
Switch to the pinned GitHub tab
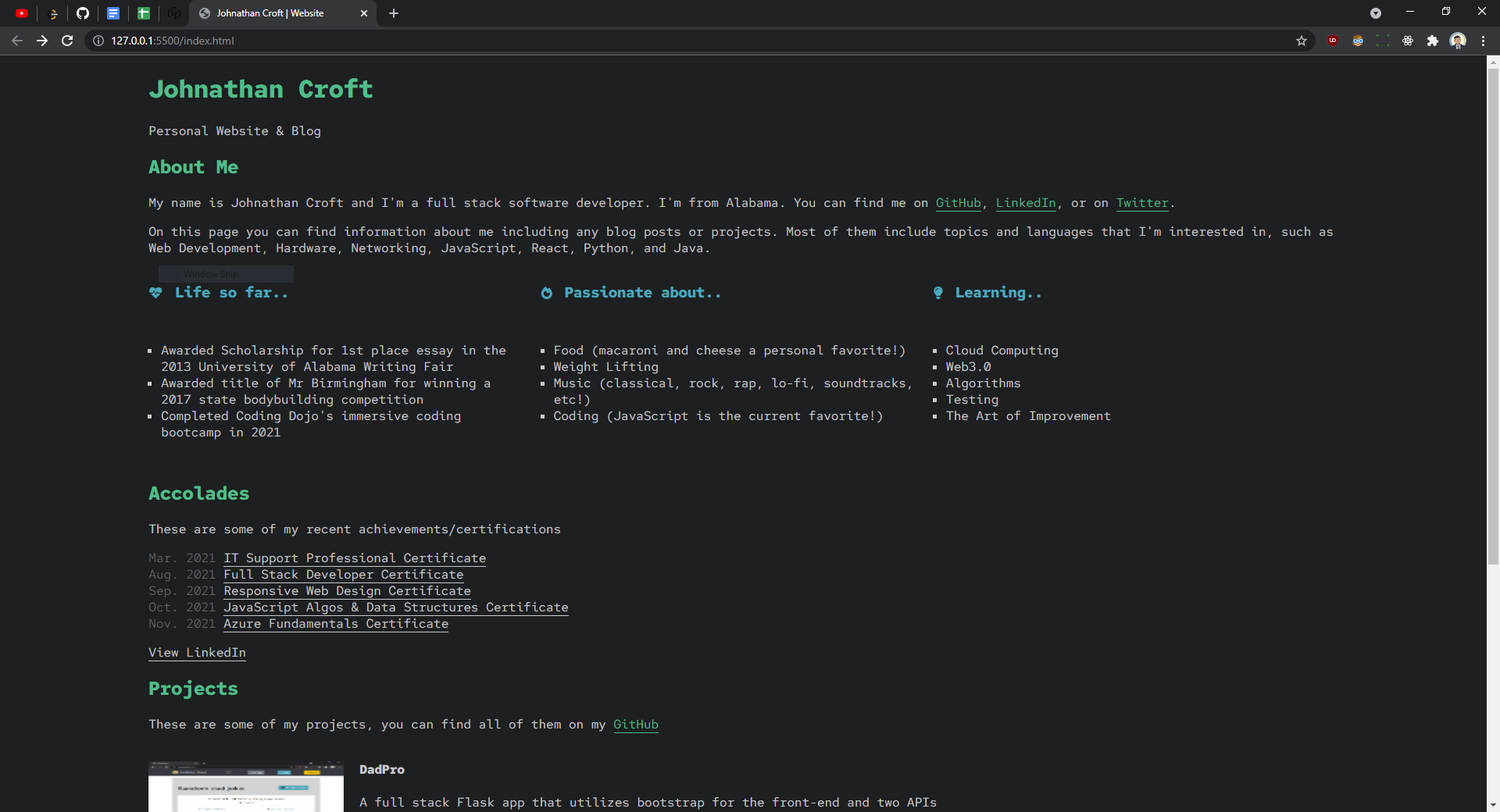83,13
